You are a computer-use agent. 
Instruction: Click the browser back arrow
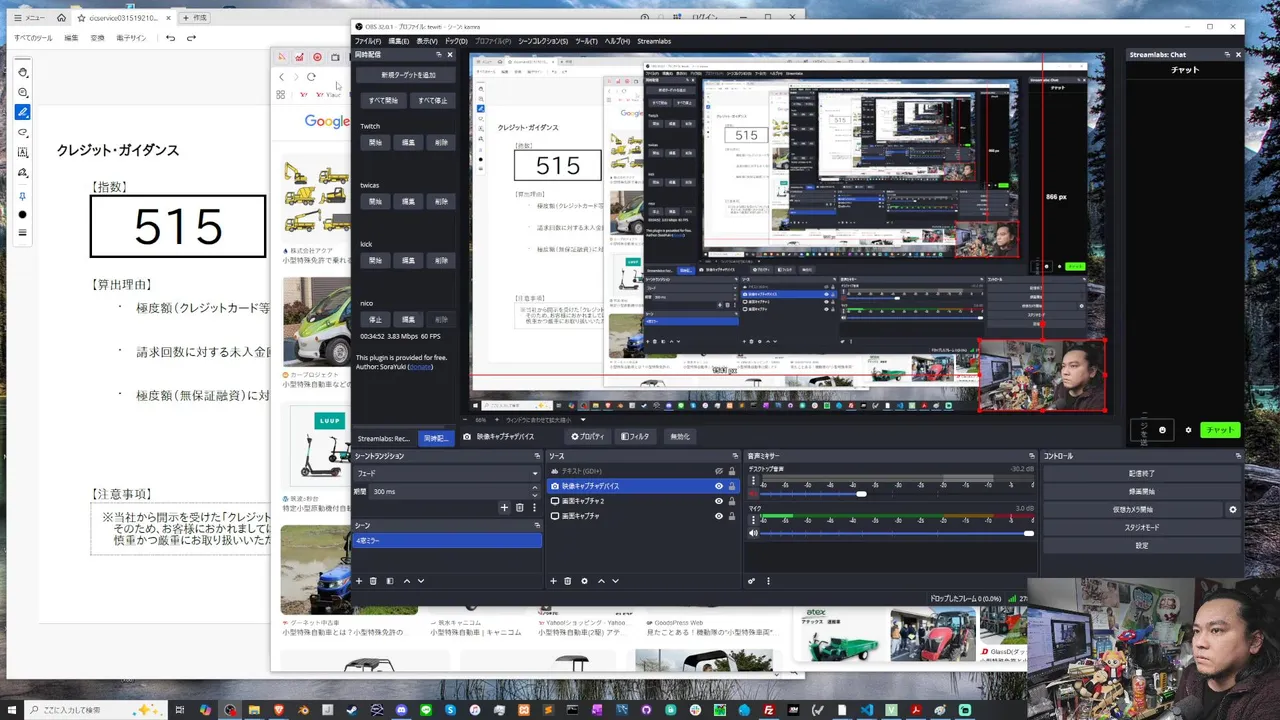click(x=282, y=77)
